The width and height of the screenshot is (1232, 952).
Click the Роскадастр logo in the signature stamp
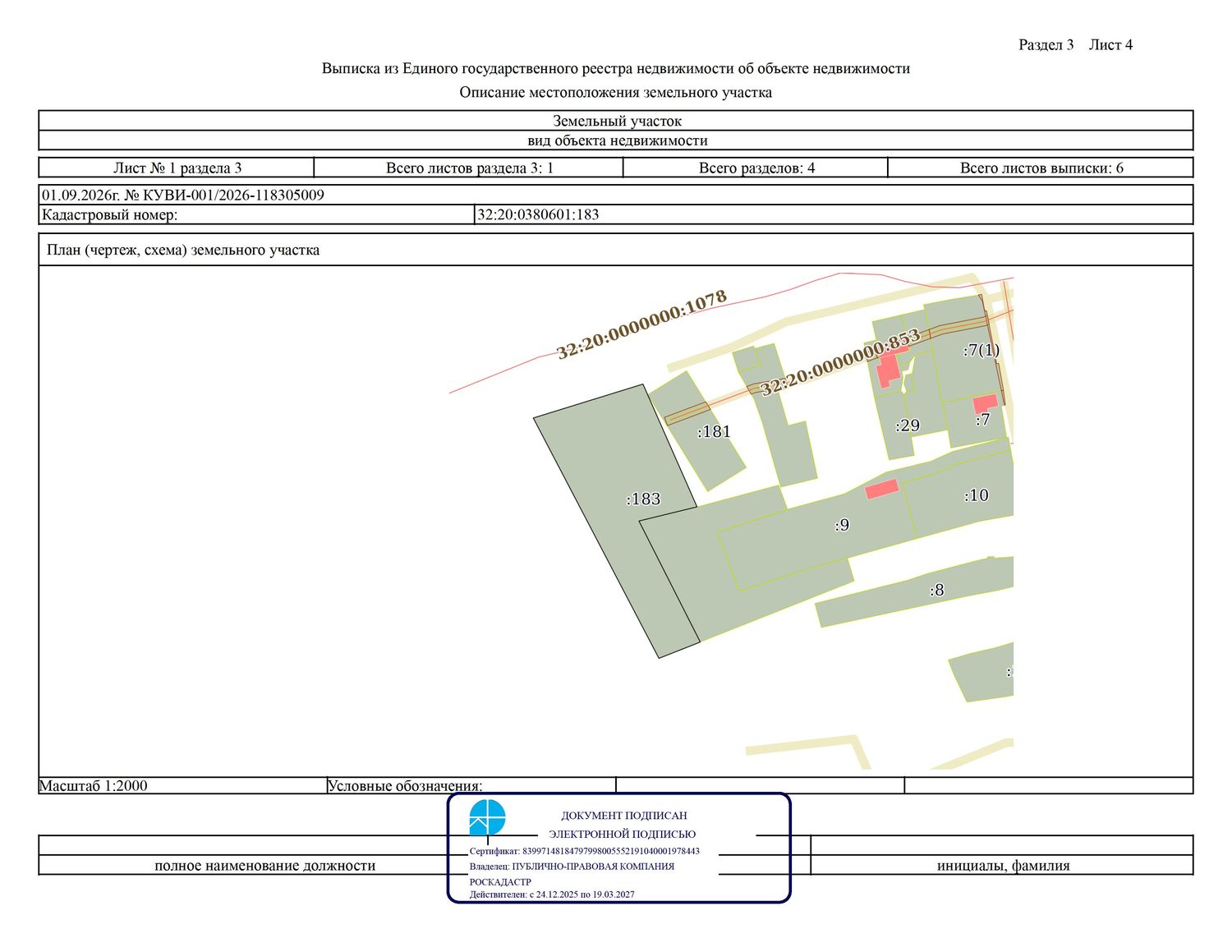point(487,818)
